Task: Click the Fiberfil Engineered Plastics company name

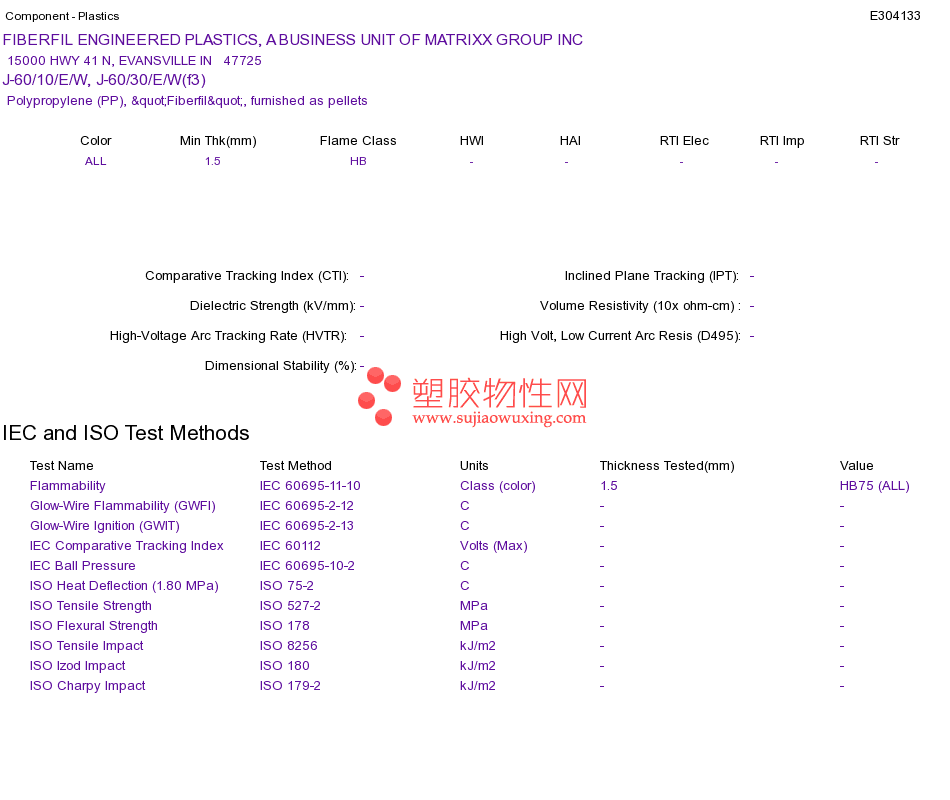Action: (x=293, y=40)
